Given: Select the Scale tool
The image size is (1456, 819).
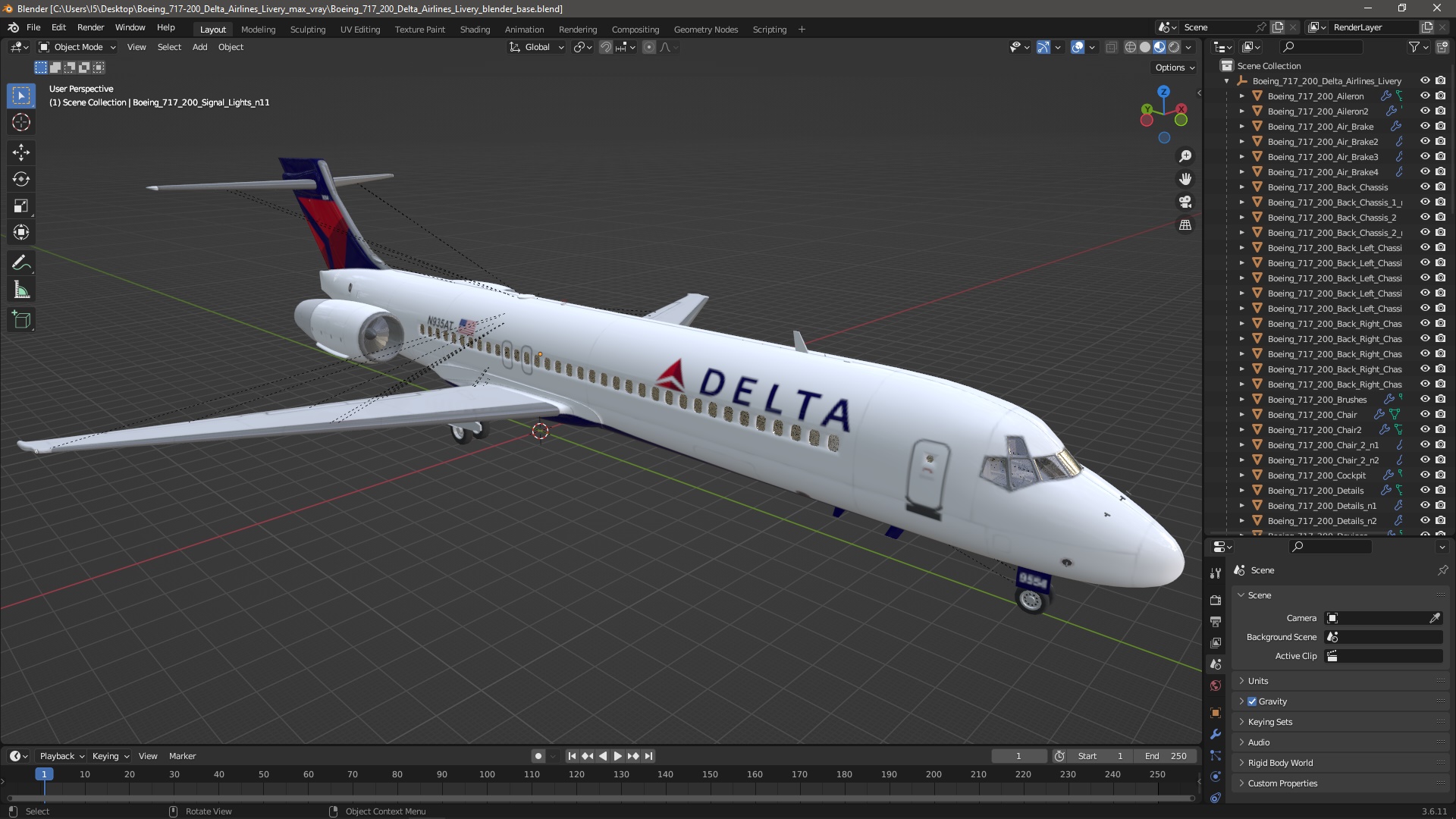Looking at the screenshot, I should click(21, 206).
